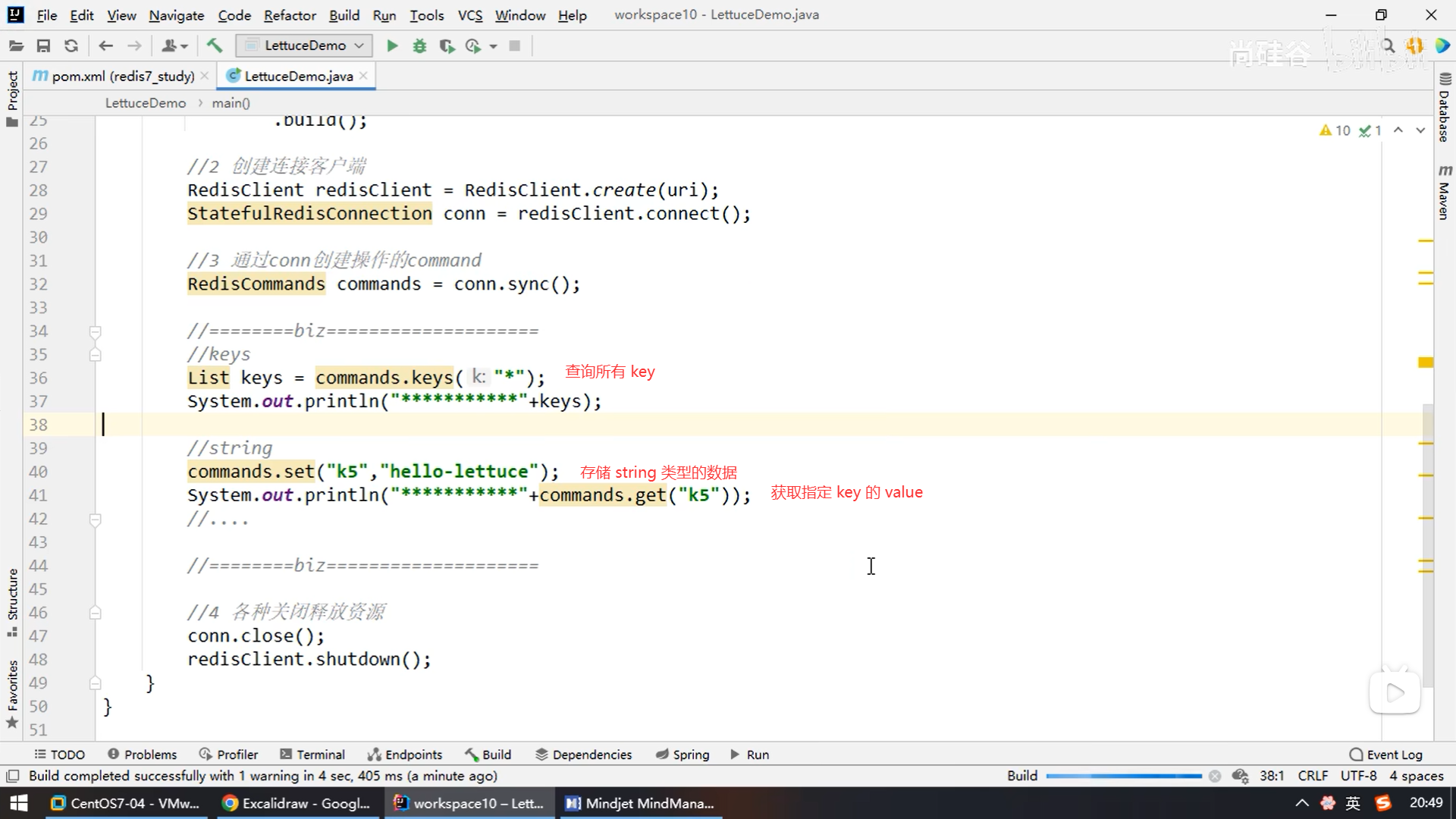Viewport: 1456px width, 819px height.
Task: Navigate back with left arrow icon
Action: 106,46
